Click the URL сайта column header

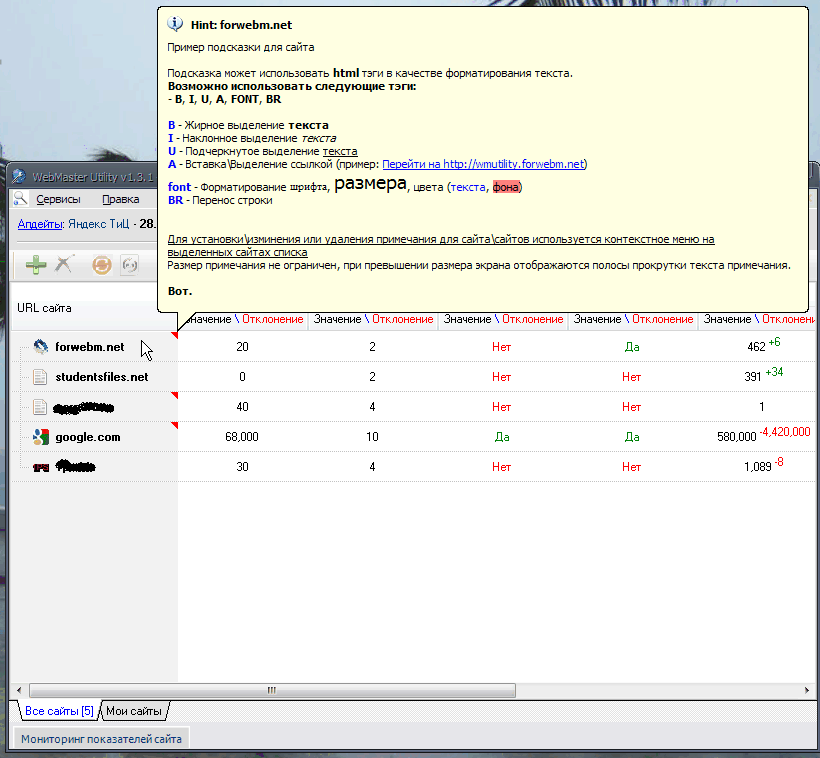point(45,308)
